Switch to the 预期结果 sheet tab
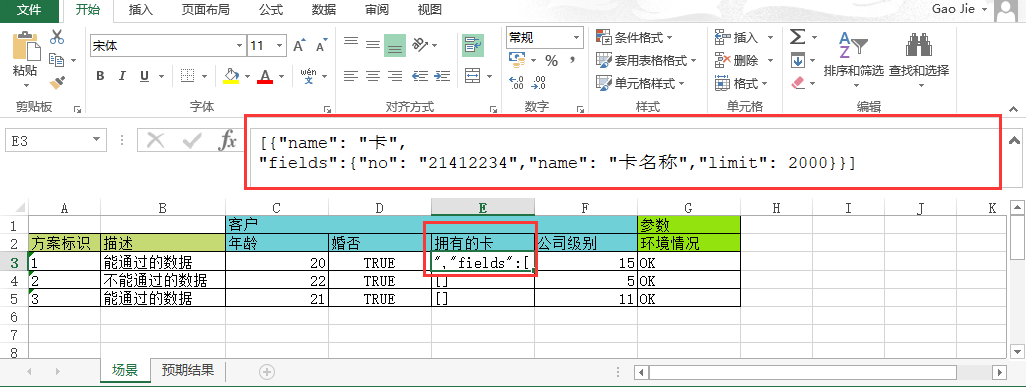 tap(188, 371)
